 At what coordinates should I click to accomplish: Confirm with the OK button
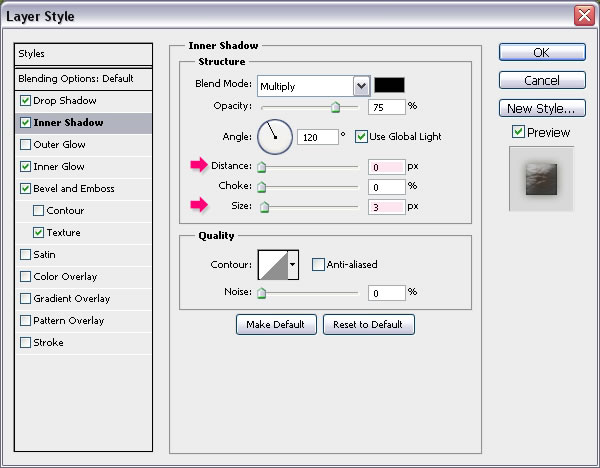(542, 52)
